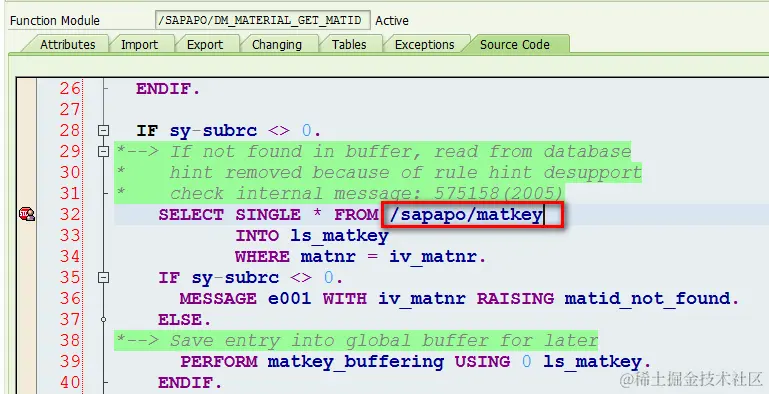
Task: Click line number 36
Action: (x=69, y=298)
